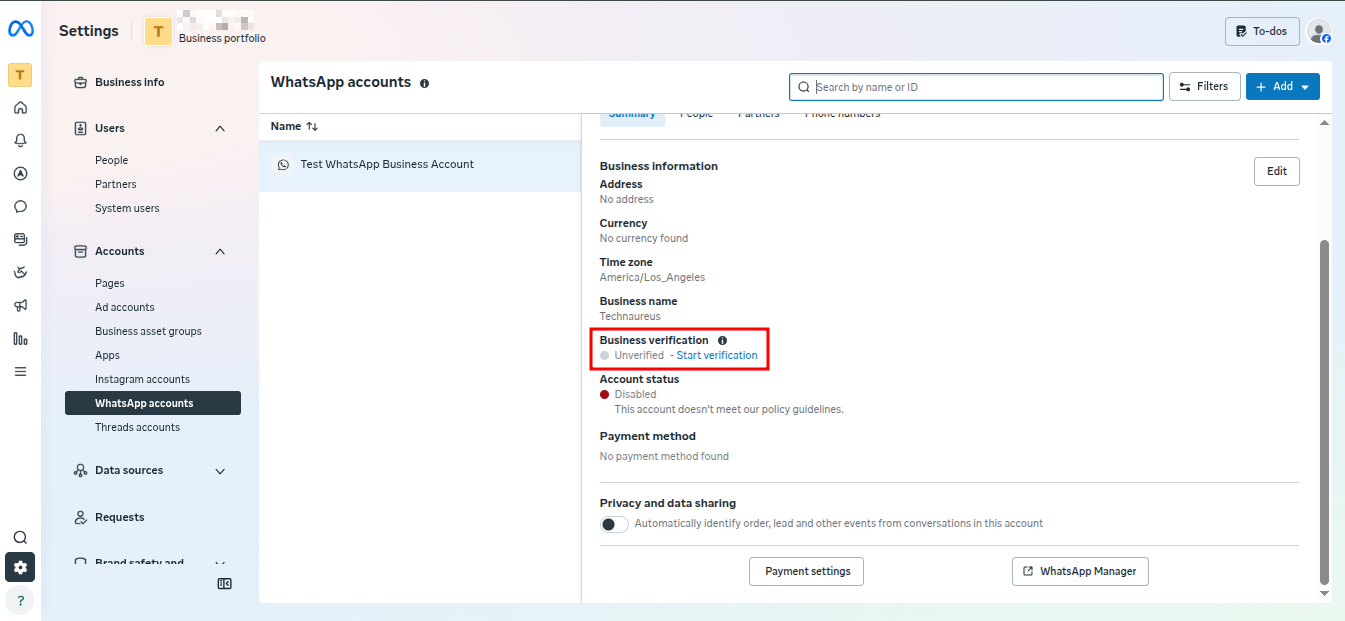Click the Meta logo icon
The height and width of the screenshot is (621, 1345).
(21, 29)
